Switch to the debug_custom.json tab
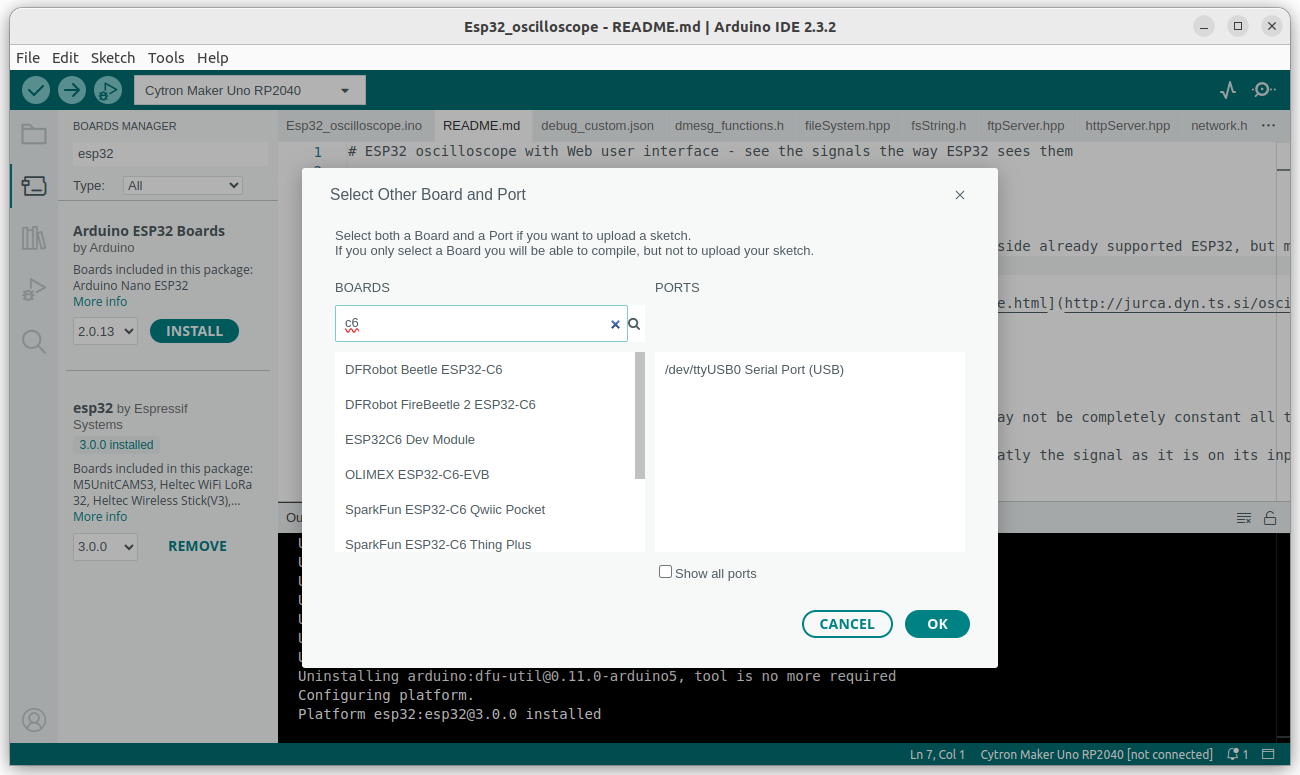 pos(597,126)
